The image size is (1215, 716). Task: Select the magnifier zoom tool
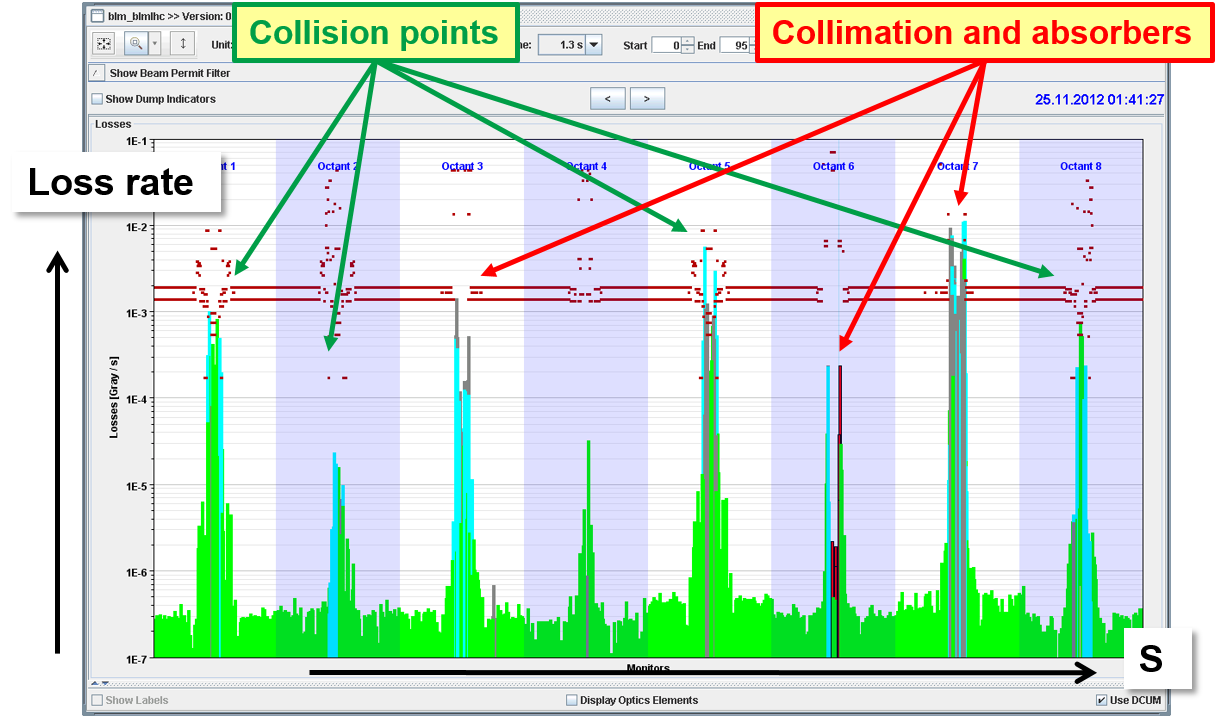click(136, 44)
